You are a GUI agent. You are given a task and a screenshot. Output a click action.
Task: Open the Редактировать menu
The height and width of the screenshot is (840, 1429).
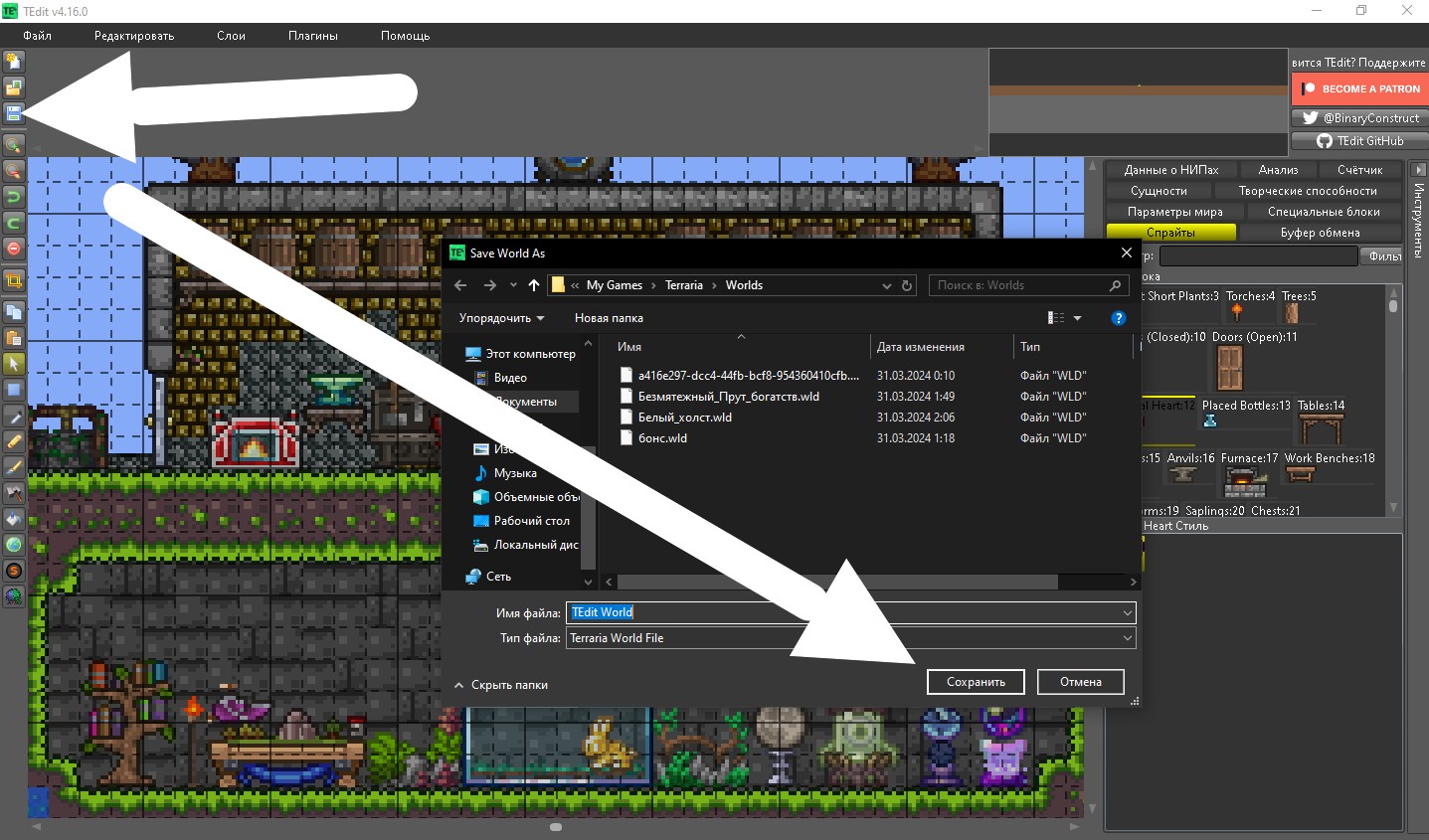(x=134, y=36)
